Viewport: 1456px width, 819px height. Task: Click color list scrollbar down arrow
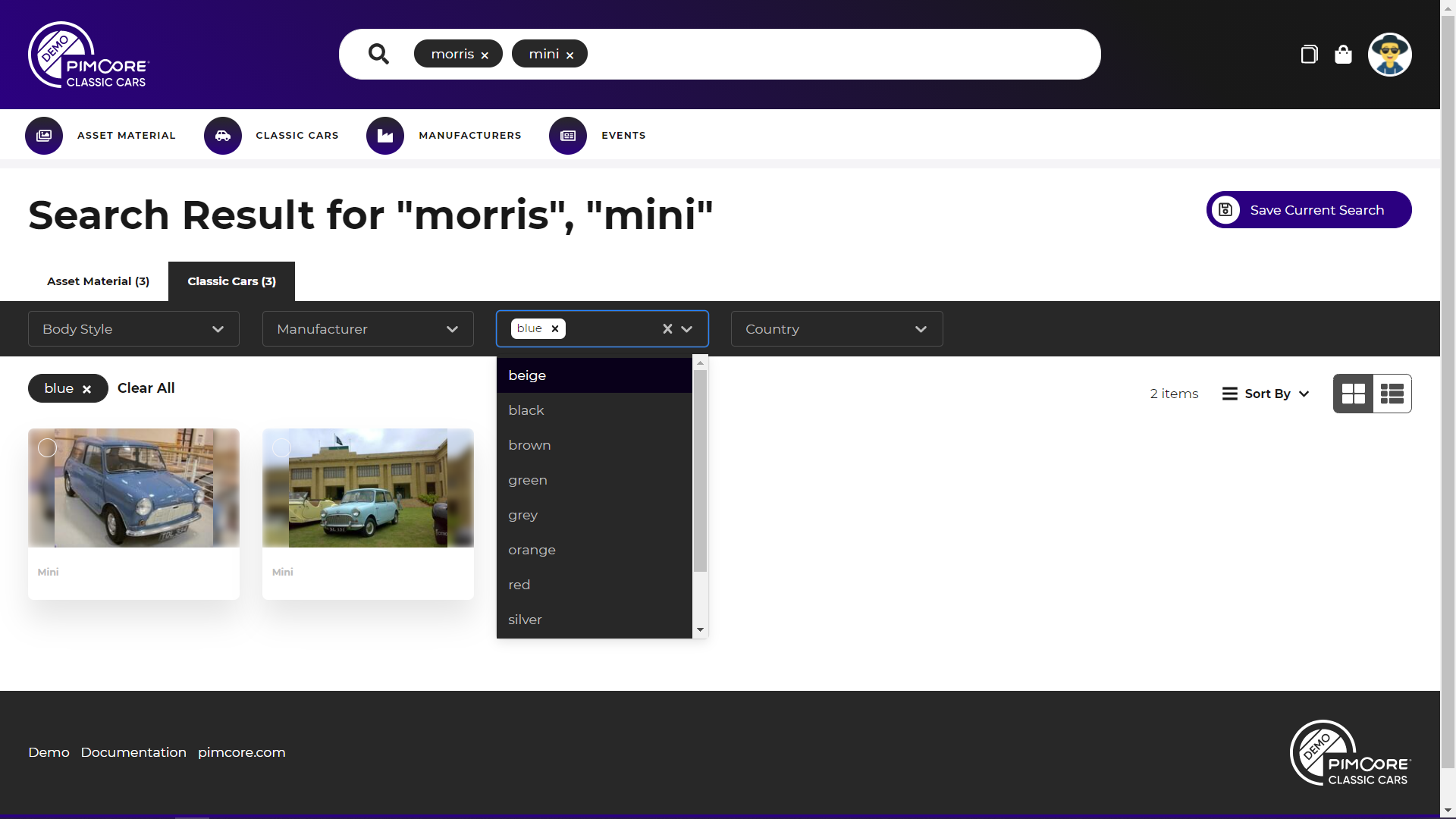click(x=700, y=630)
